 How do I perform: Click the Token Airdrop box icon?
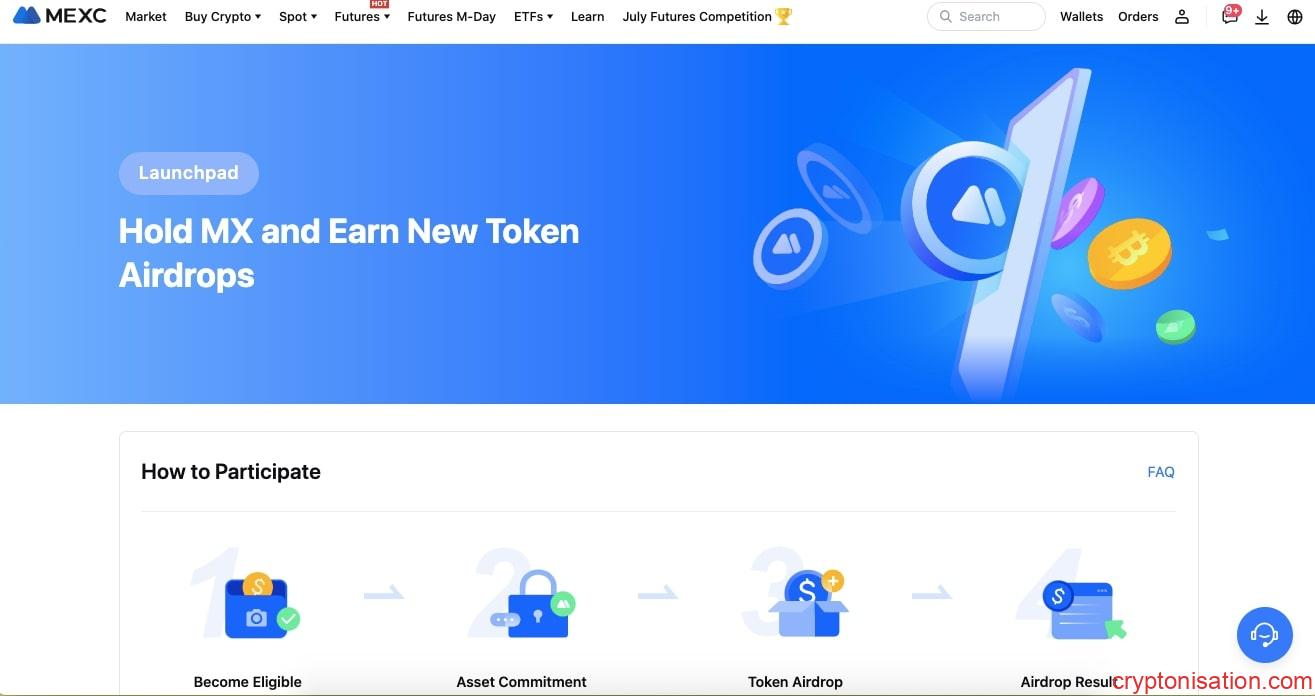click(809, 603)
